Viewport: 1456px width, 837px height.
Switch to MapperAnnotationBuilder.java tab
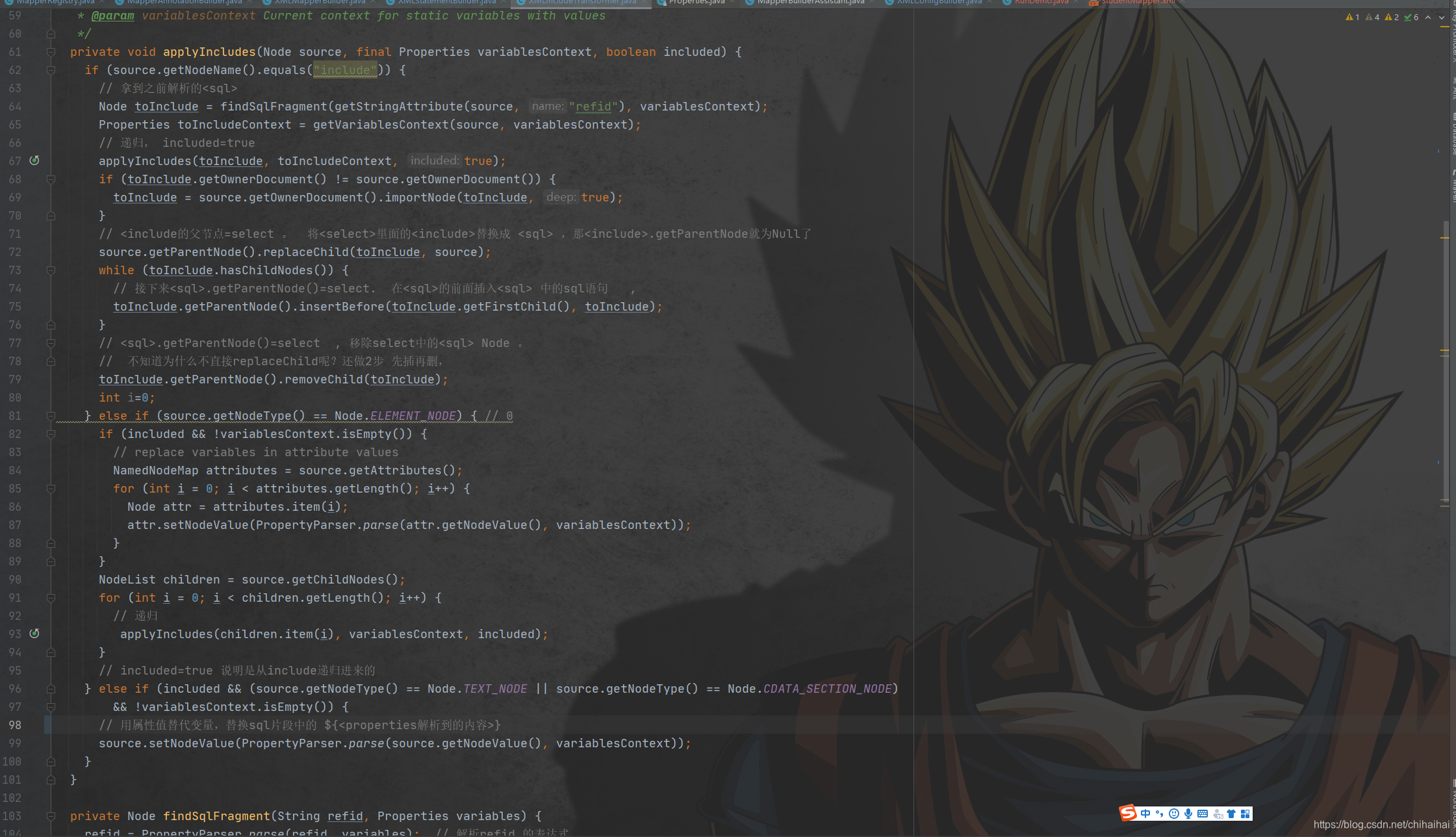pyautogui.click(x=183, y=3)
